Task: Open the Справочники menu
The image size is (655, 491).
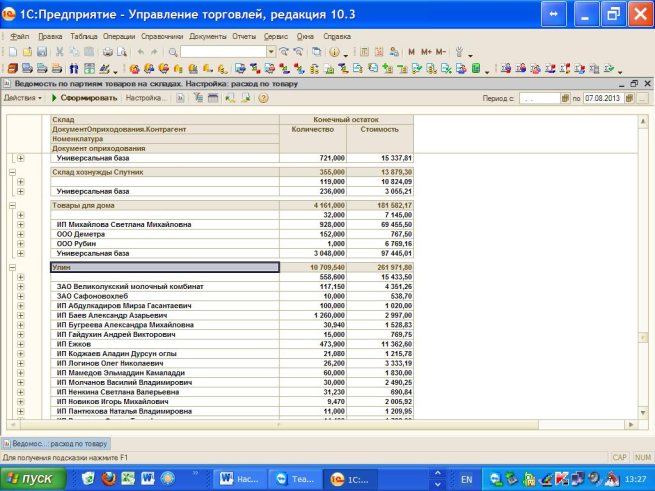Action: (162, 36)
